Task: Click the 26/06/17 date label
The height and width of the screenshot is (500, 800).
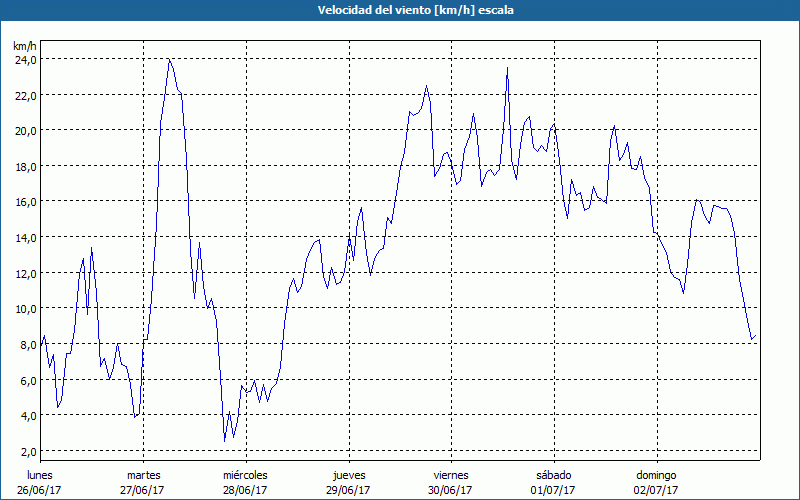Action: point(41,490)
